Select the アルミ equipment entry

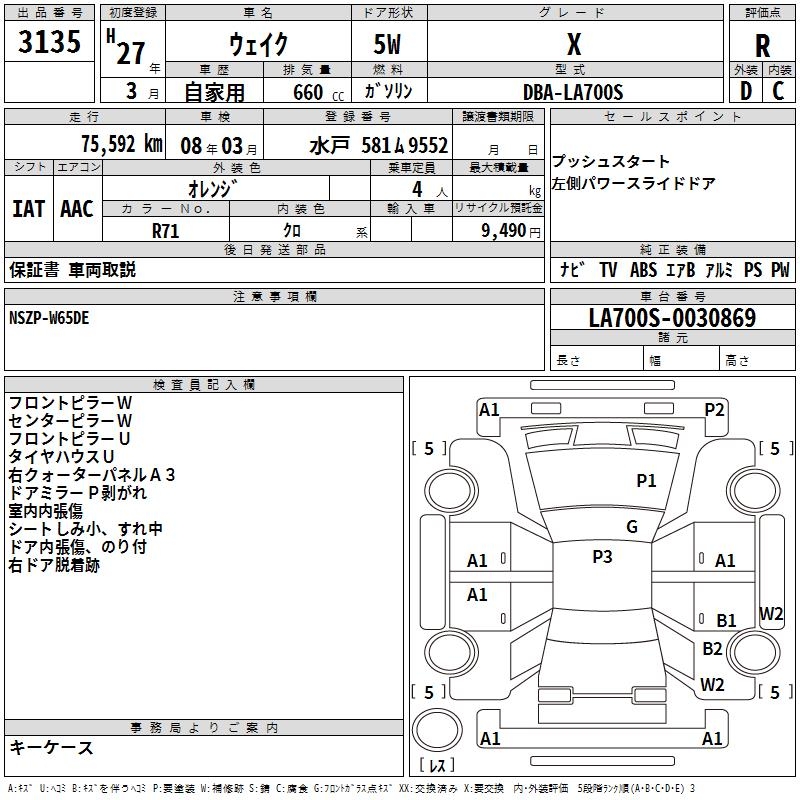pos(719,270)
